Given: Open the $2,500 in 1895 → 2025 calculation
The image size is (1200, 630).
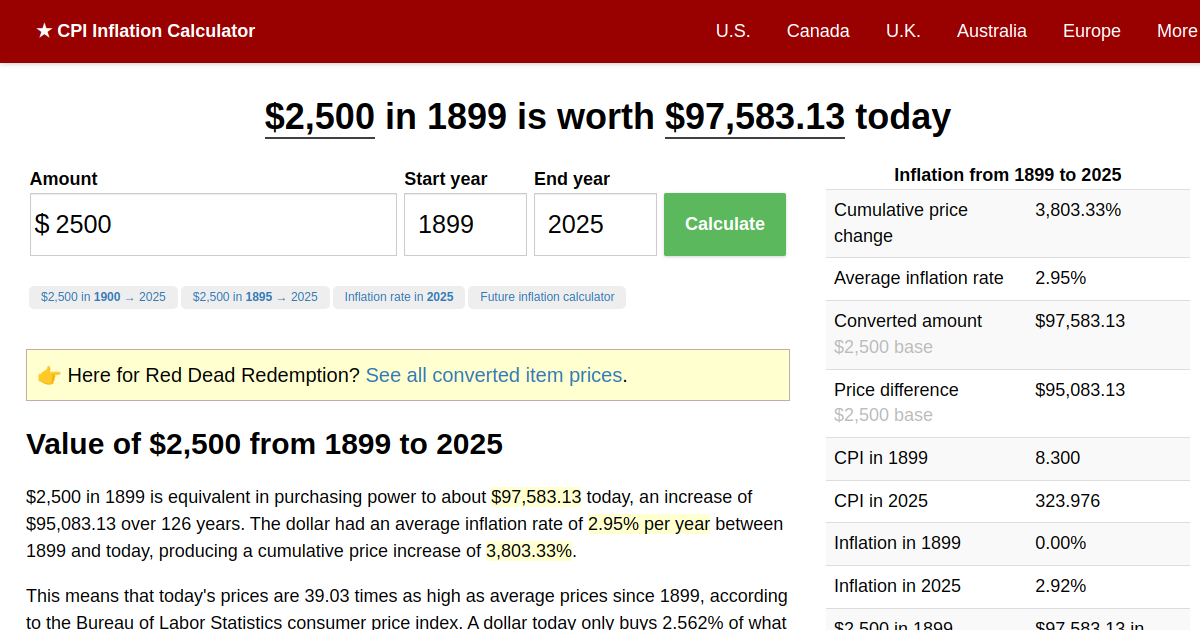Looking at the screenshot, I should pyautogui.click(x=255, y=297).
